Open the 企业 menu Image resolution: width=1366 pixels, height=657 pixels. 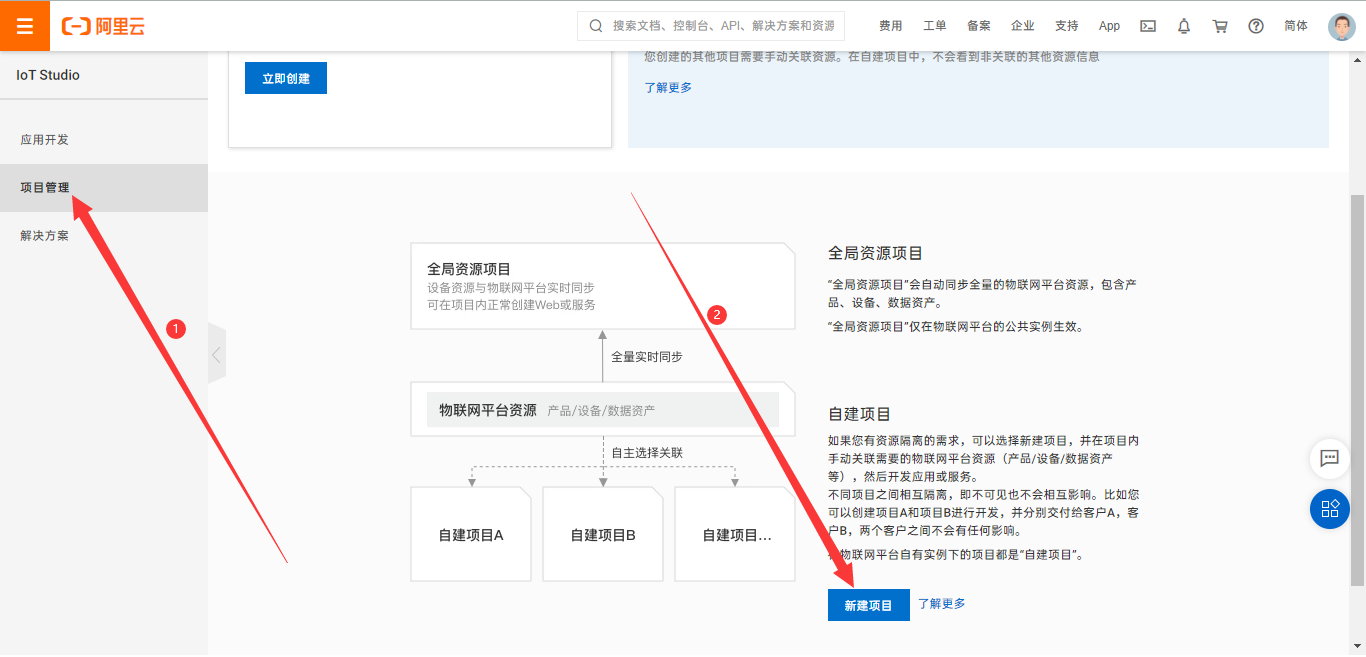pos(1023,26)
